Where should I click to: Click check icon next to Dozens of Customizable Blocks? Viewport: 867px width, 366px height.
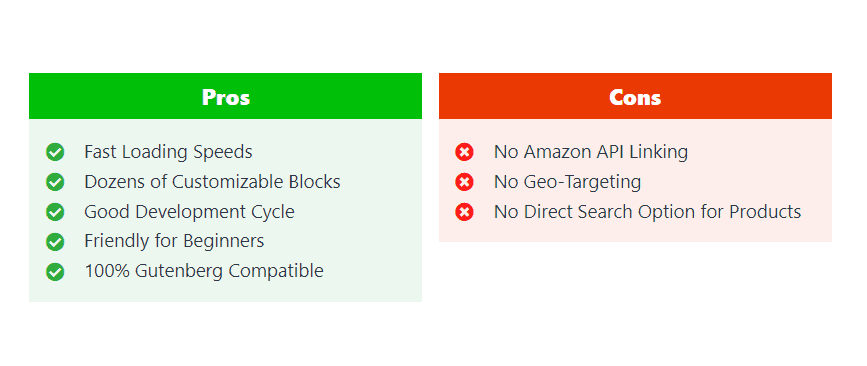pos(55,182)
